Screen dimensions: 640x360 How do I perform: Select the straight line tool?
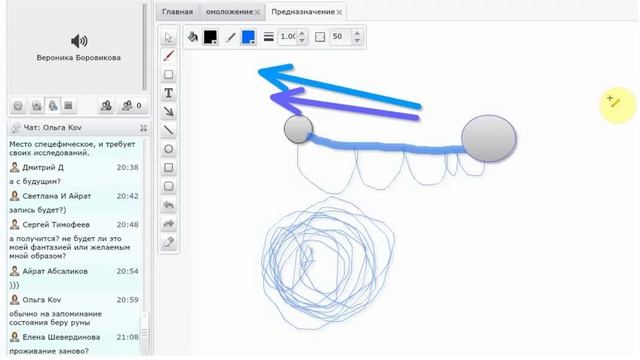coord(169,130)
